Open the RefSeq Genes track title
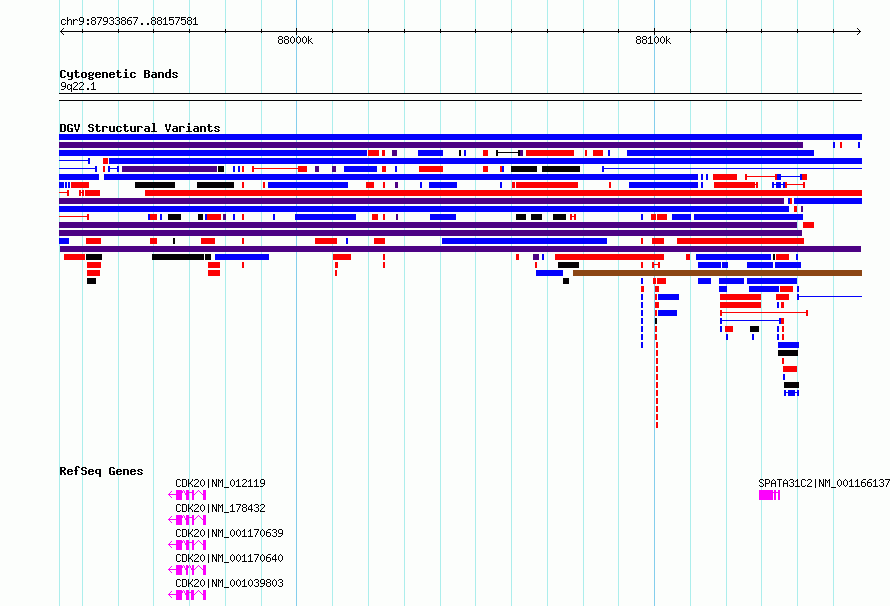Viewport: 890px width, 606px height. pyautogui.click(x=101, y=471)
